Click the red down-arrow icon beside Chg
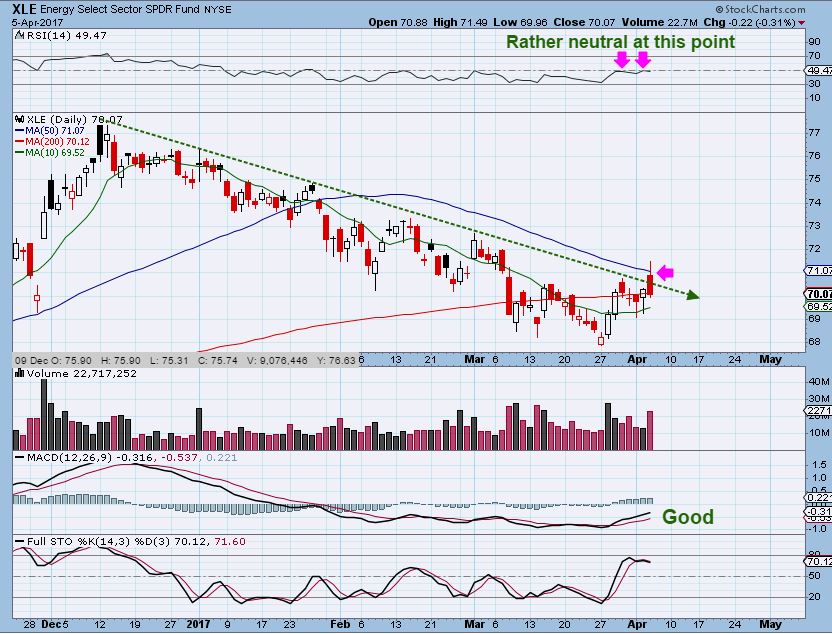The height and width of the screenshot is (634, 832). (x=801, y=23)
